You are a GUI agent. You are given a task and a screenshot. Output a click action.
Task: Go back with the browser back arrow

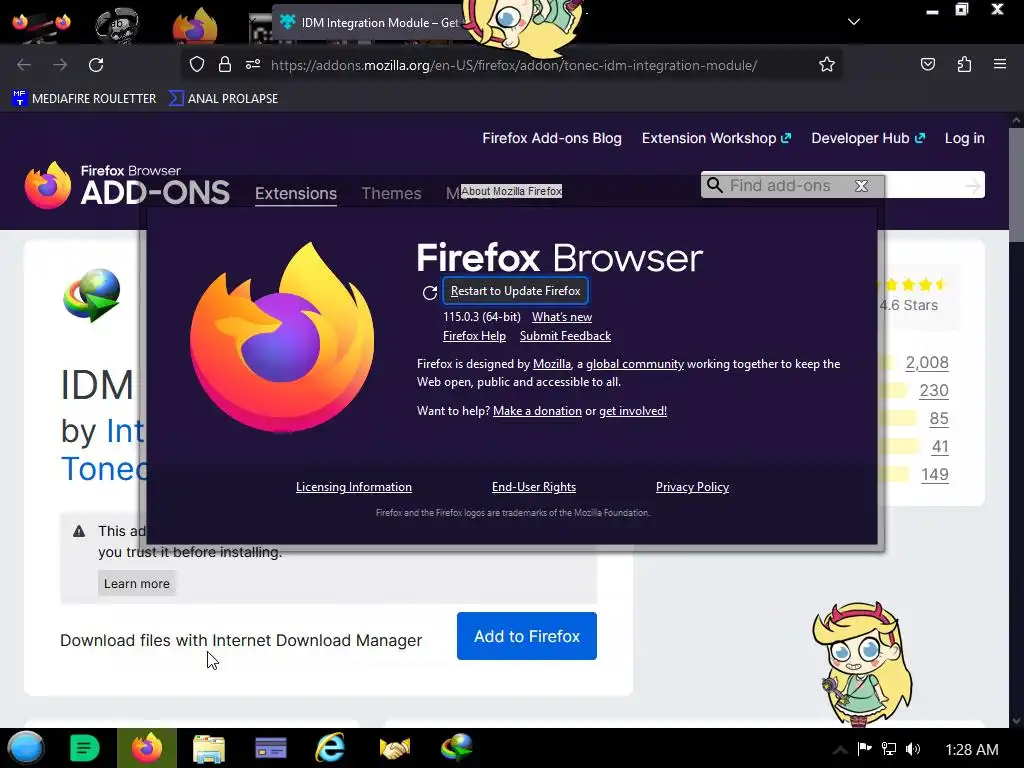pos(24,65)
